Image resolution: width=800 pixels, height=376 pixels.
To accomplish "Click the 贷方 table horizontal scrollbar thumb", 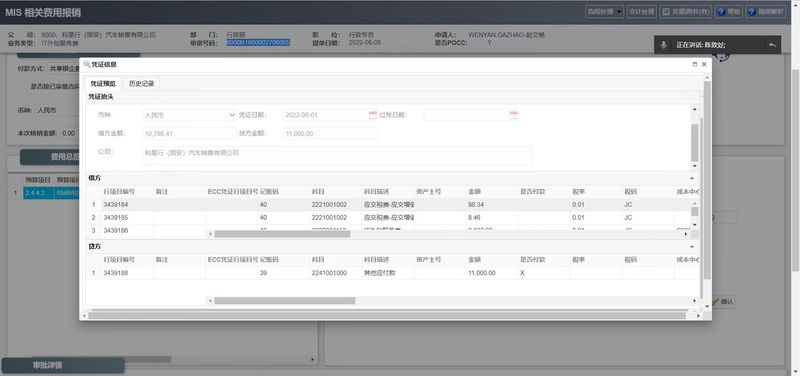I will (284, 301).
